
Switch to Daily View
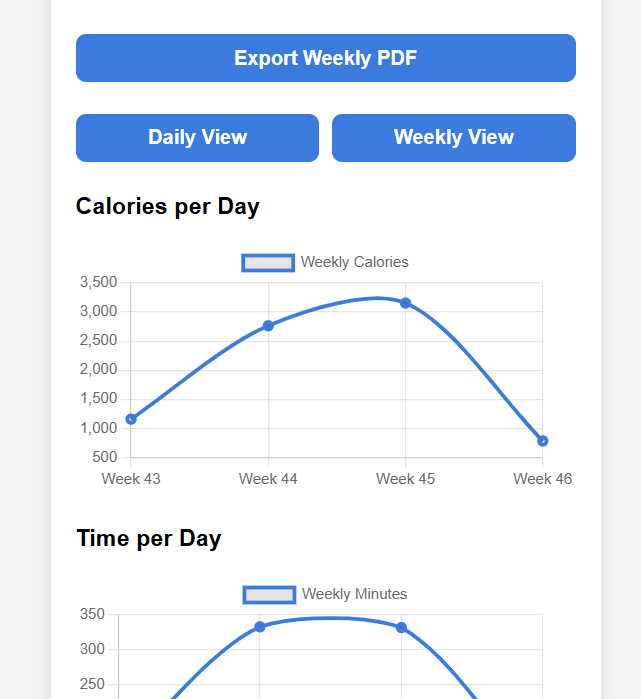[197, 138]
